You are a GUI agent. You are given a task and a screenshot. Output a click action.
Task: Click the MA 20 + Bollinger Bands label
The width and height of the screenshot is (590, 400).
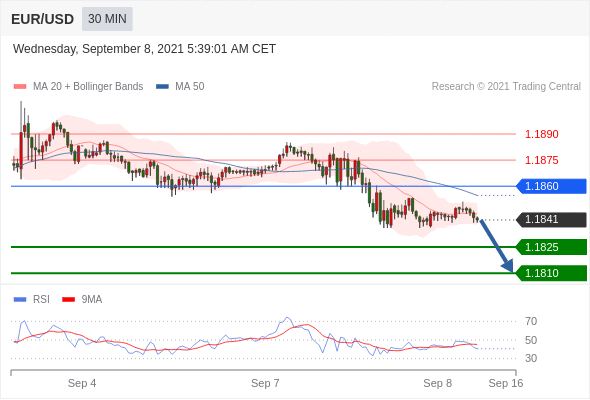(x=88, y=87)
